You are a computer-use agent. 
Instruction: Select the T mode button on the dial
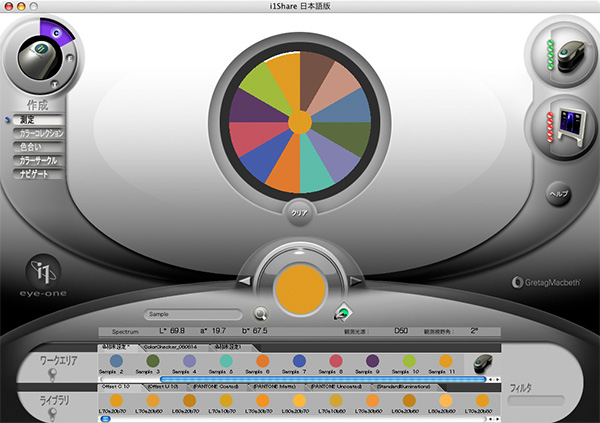(x=55, y=84)
